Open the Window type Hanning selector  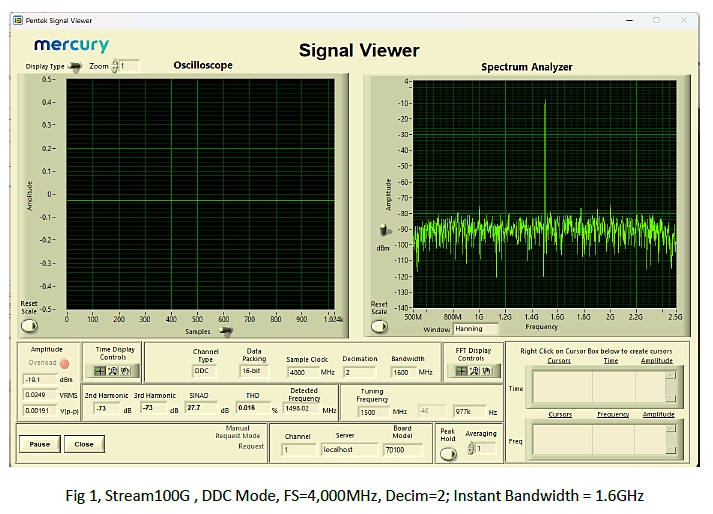point(475,328)
